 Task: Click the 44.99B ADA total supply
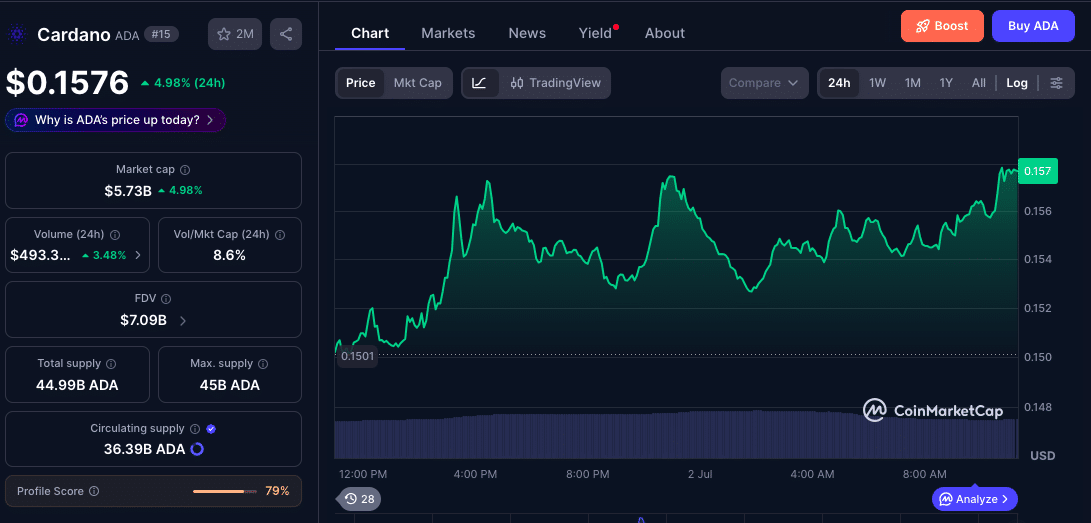point(77,385)
